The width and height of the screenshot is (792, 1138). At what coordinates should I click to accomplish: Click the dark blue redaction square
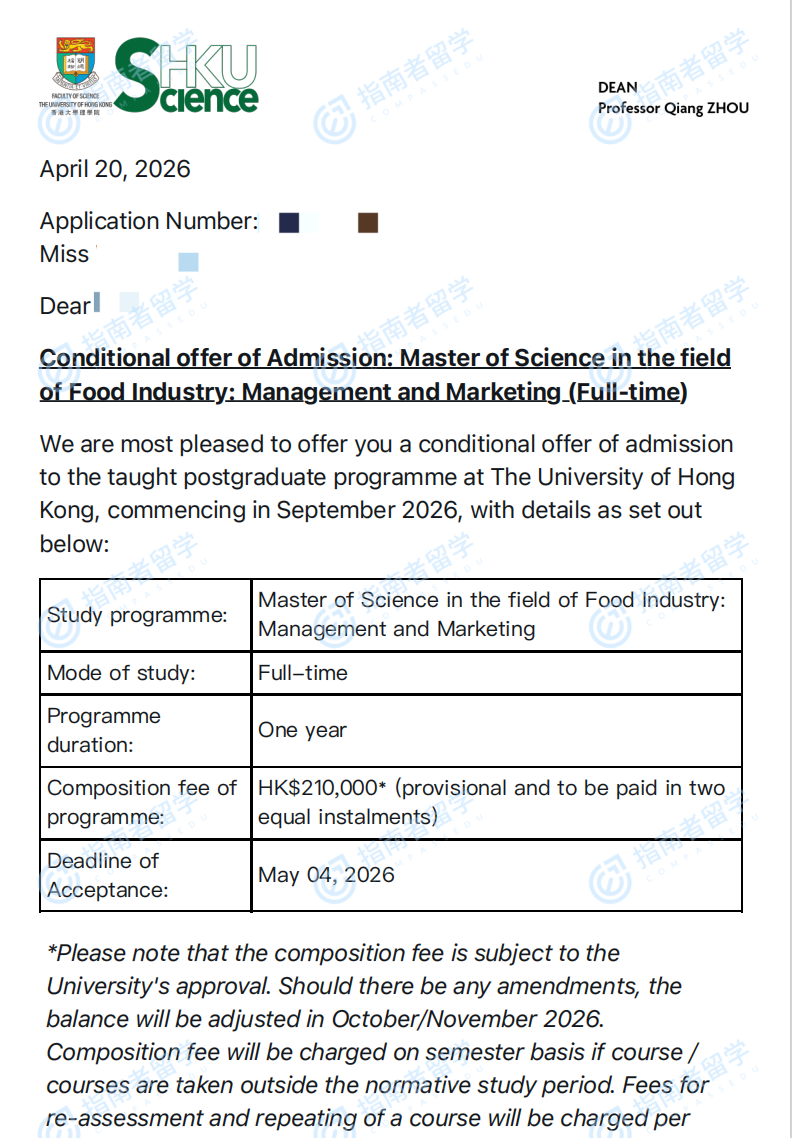(289, 223)
